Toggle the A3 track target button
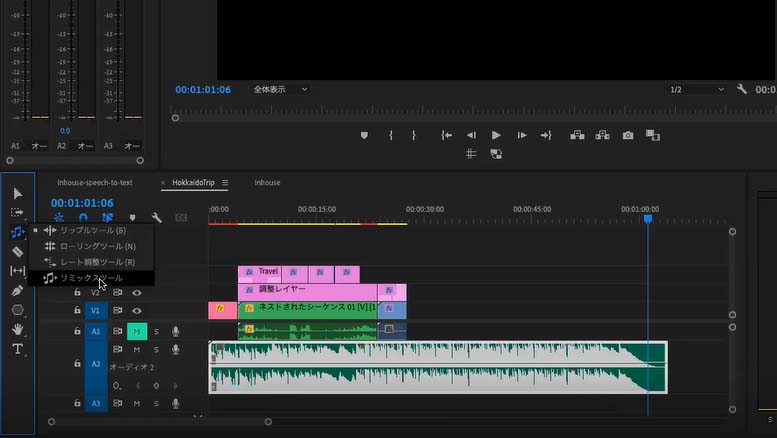The width and height of the screenshot is (777, 438). [x=96, y=403]
